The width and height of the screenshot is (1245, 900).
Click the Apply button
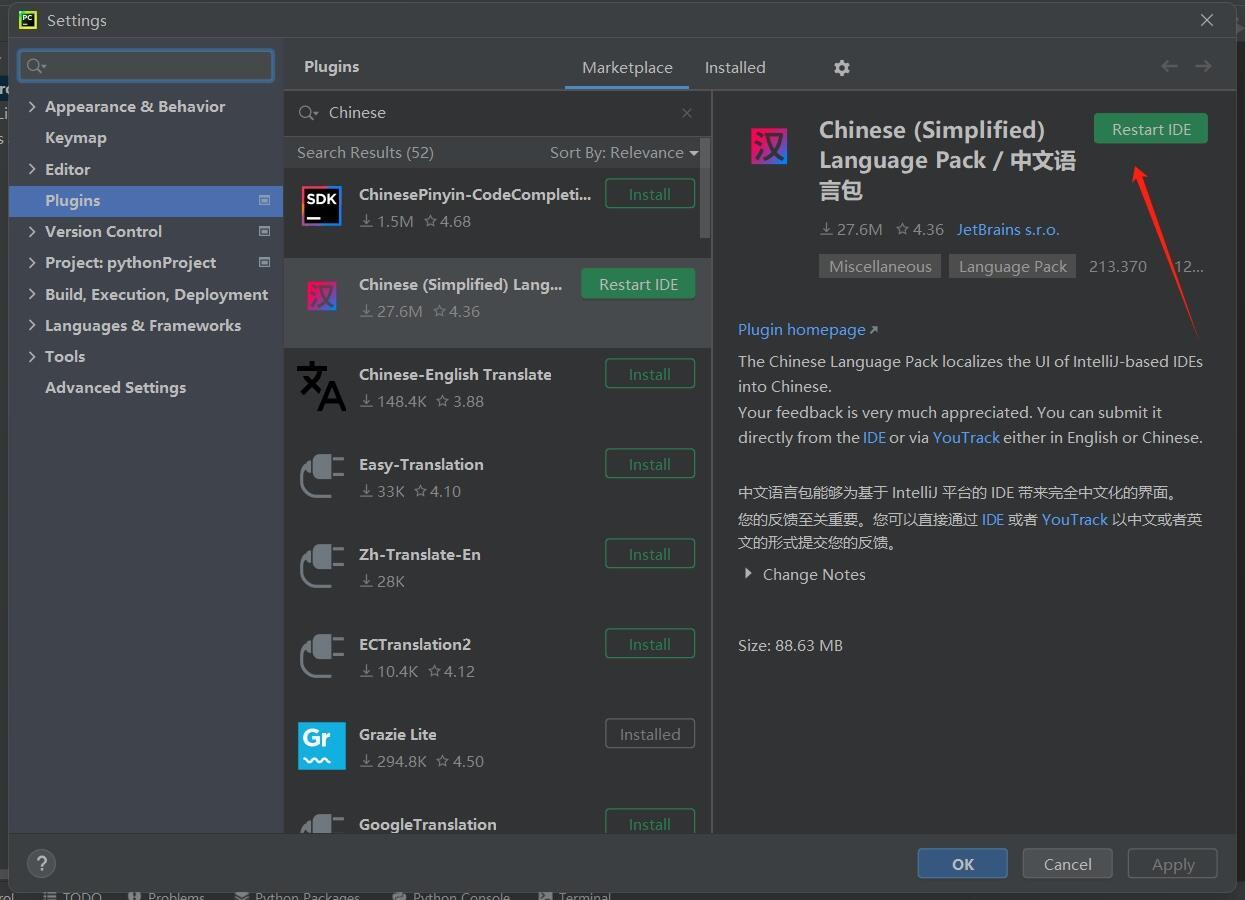click(x=1172, y=864)
